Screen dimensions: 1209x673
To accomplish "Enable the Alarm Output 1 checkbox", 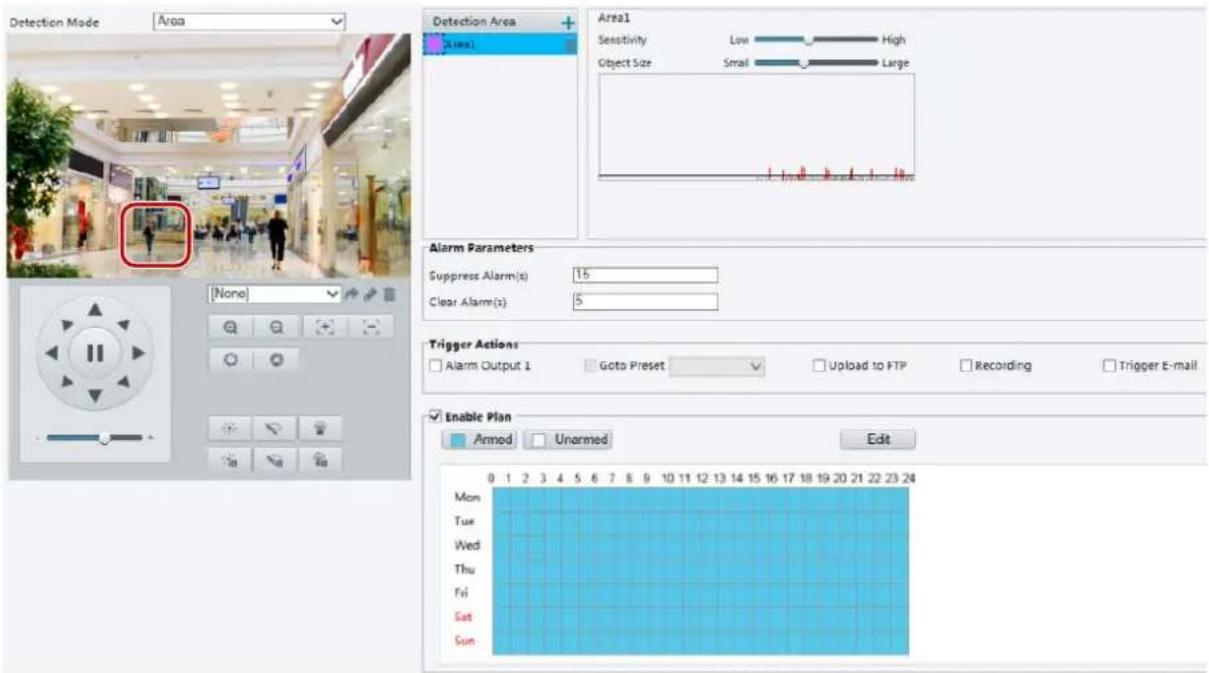I will (435, 366).
